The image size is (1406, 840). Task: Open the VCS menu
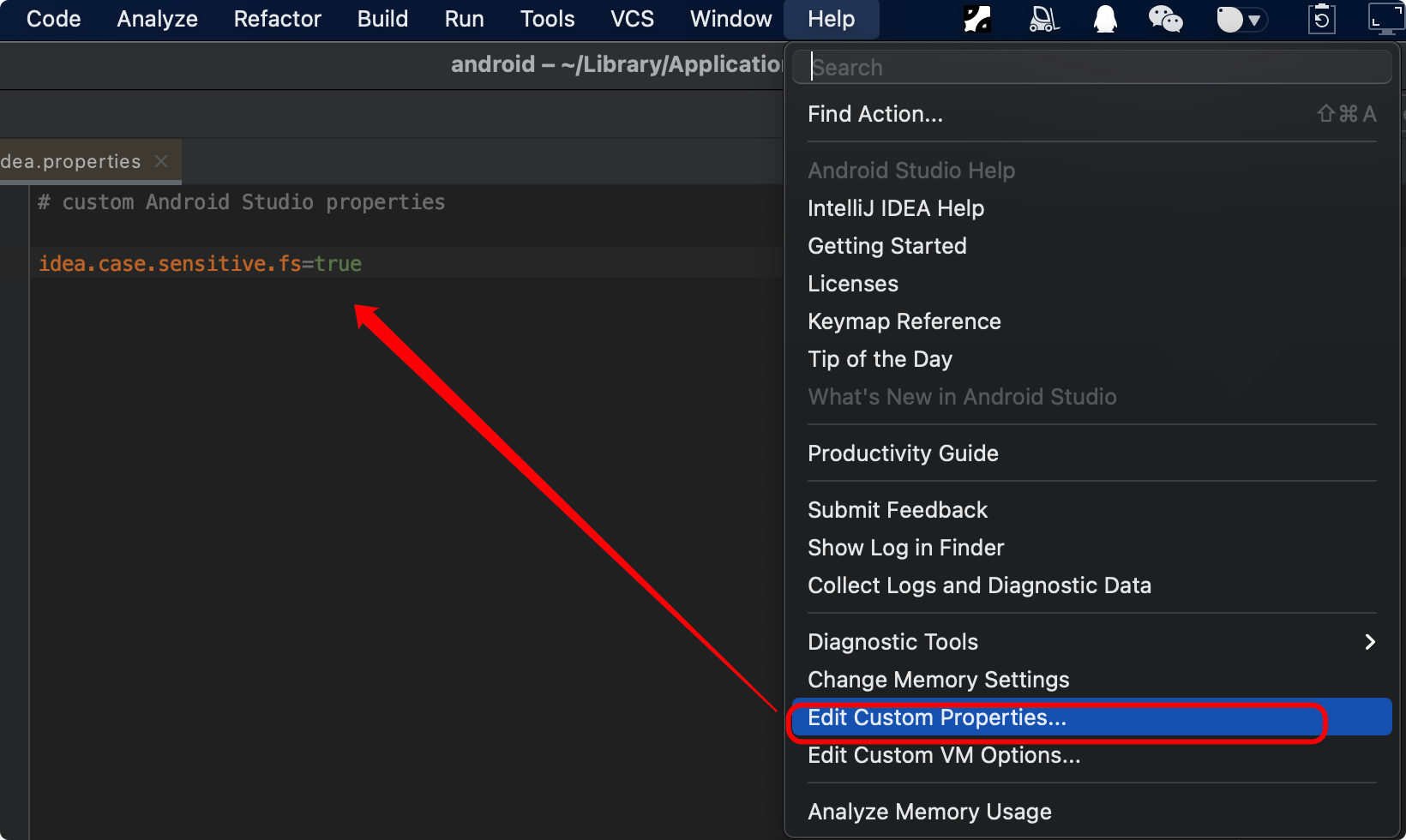click(x=632, y=19)
